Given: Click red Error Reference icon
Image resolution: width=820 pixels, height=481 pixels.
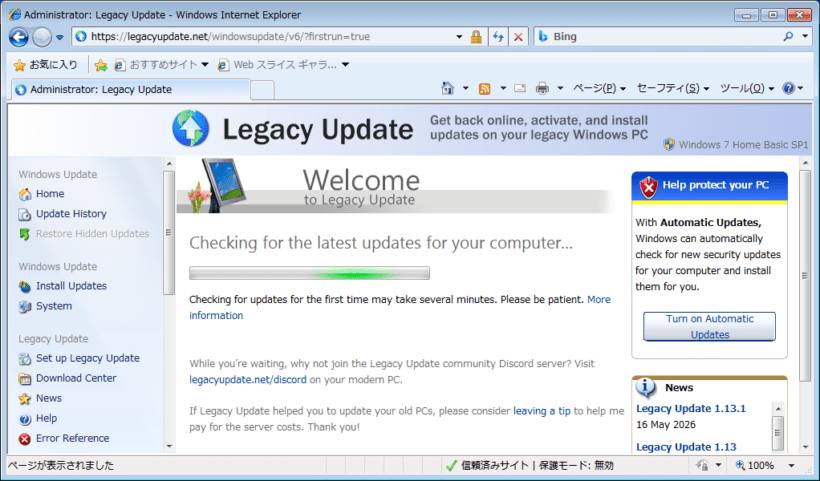Looking at the screenshot, I should coord(25,439).
